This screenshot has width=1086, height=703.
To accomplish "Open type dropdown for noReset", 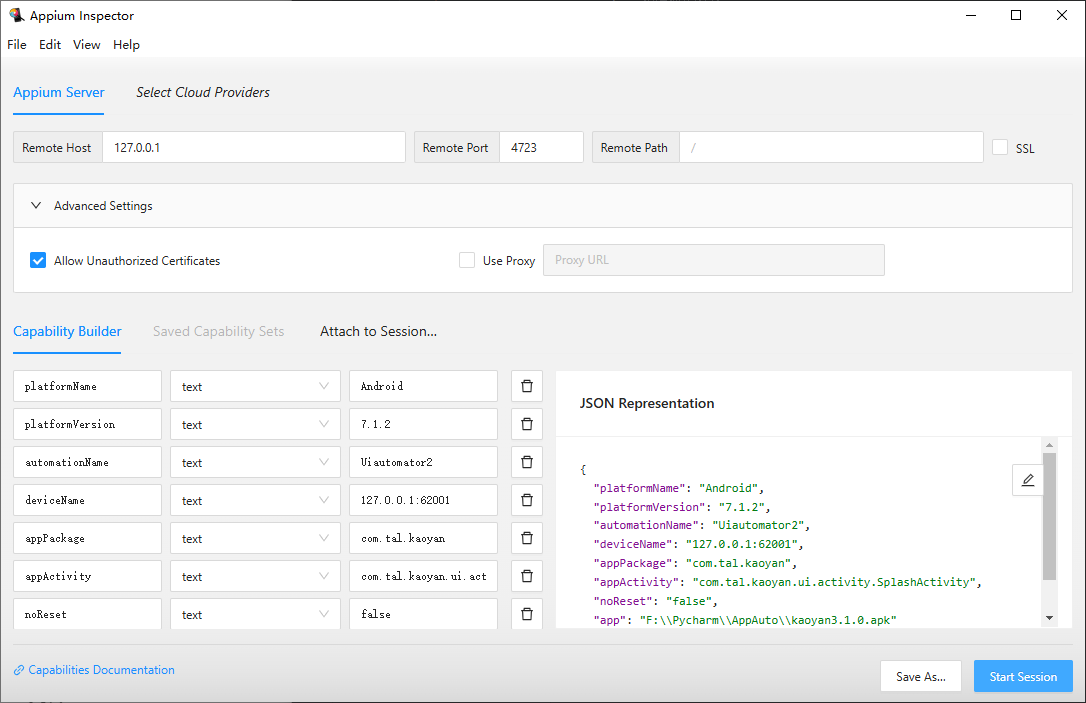I will pyautogui.click(x=256, y=614).
